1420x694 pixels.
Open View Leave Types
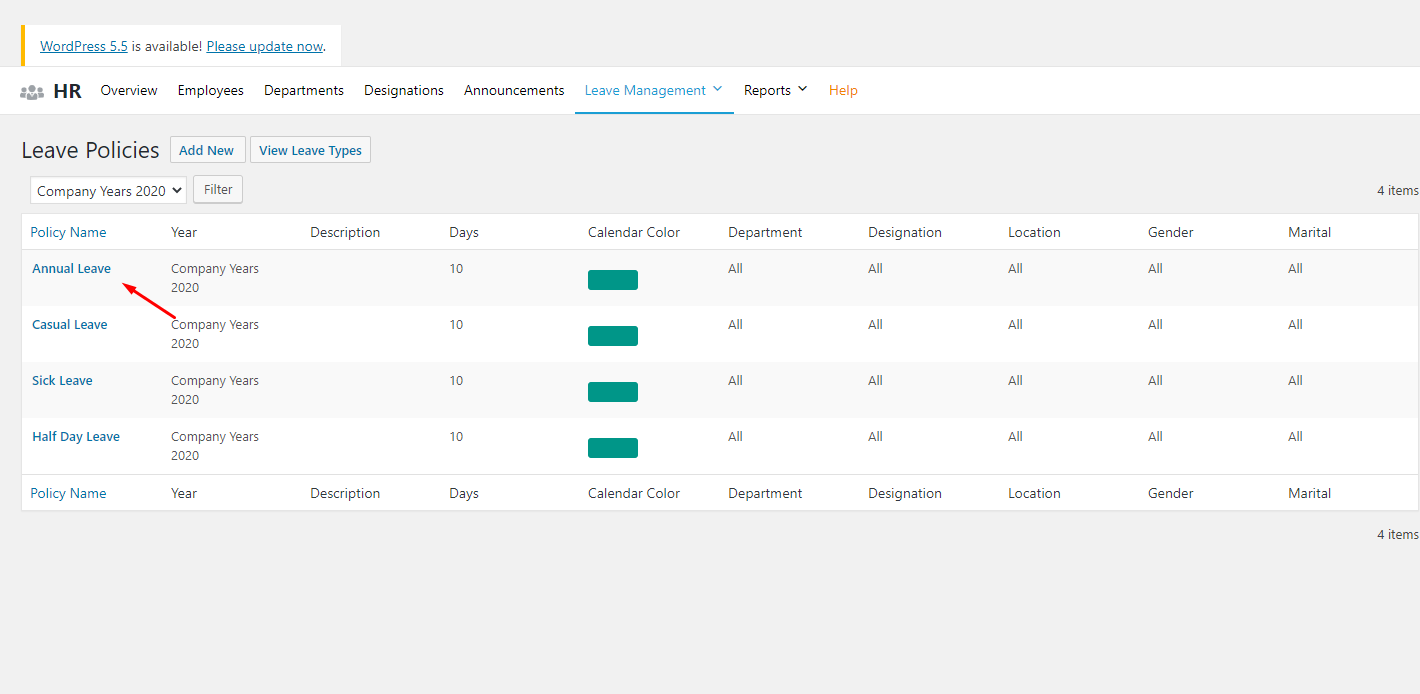[x=310, y=149]
